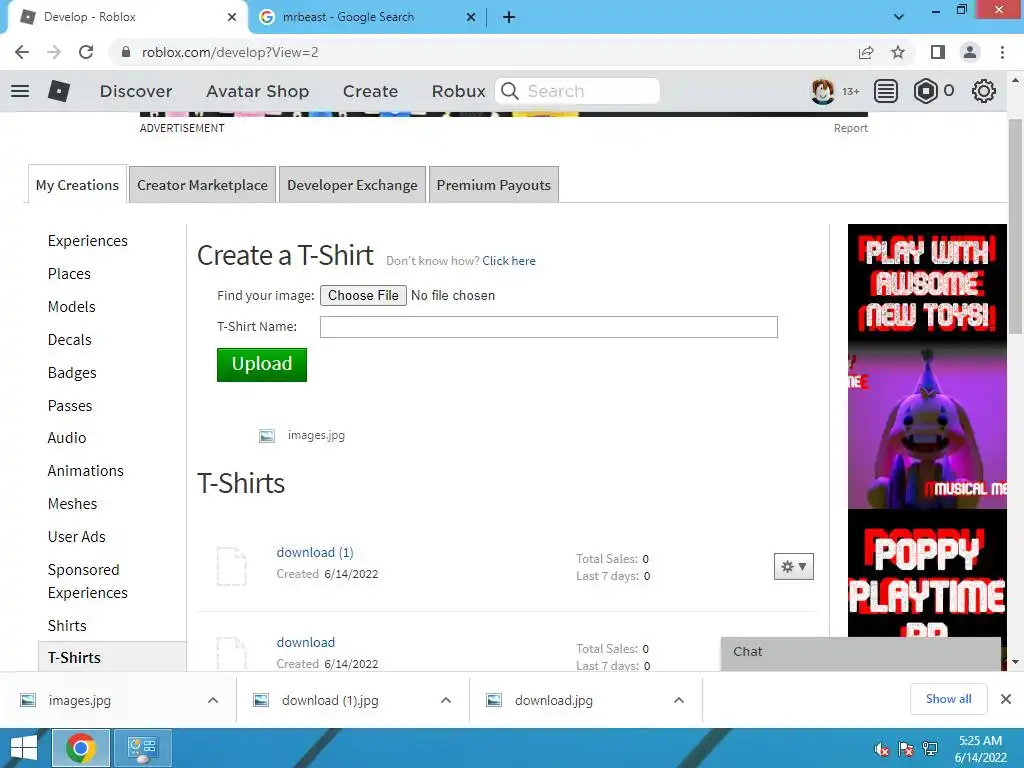The height and width of the screenshot is (768, 1024).
Task: Toggle the browser side panel icon
Action: (x=938, y=52)
